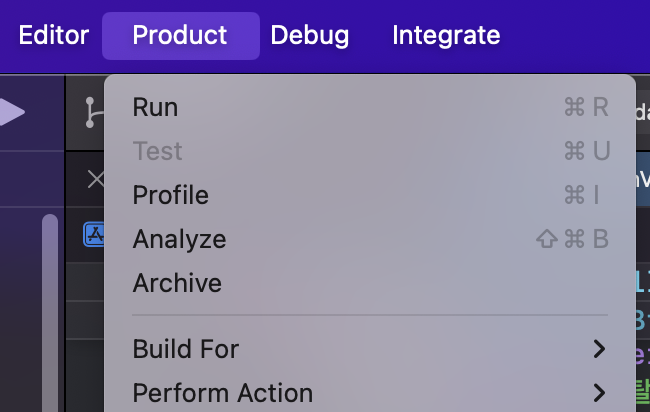
Task: Expand the Build For submenu arrow
Action: (599, 349)
